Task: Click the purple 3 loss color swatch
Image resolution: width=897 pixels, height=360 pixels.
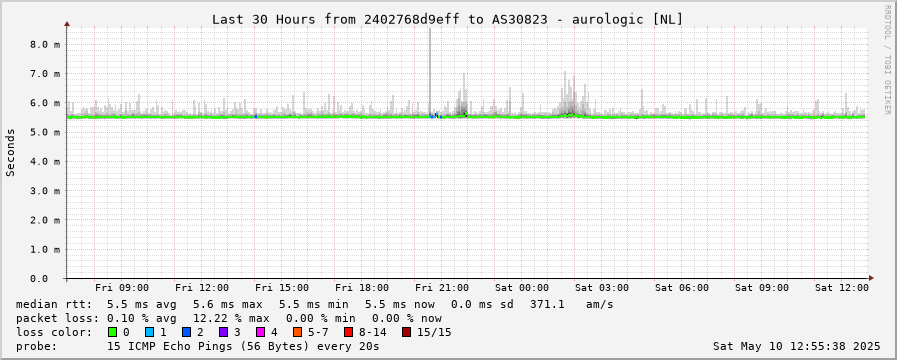Action: click(223, 332)
